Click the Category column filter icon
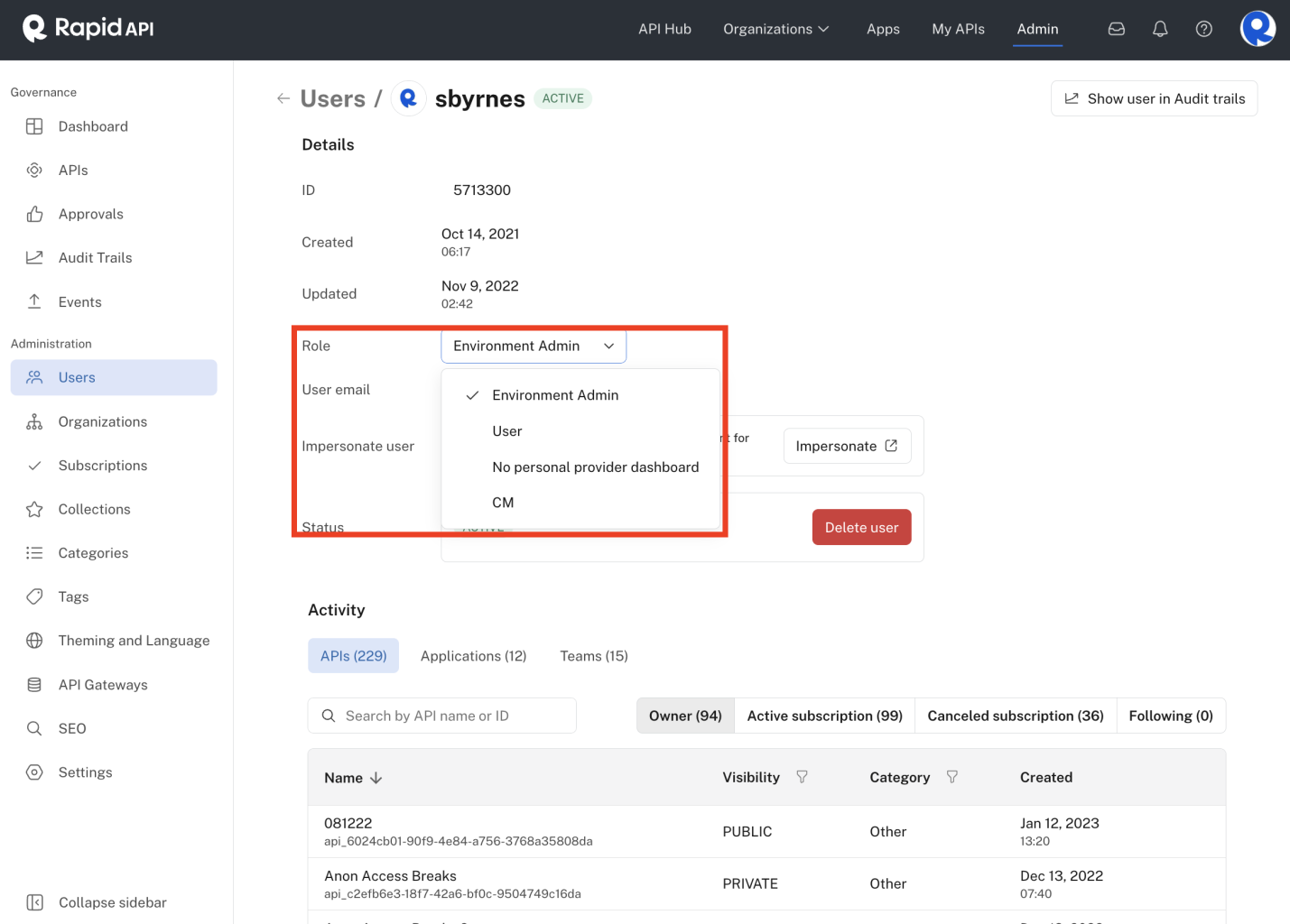This screenshot has width=1290, height=924. (x=951, y=777)
